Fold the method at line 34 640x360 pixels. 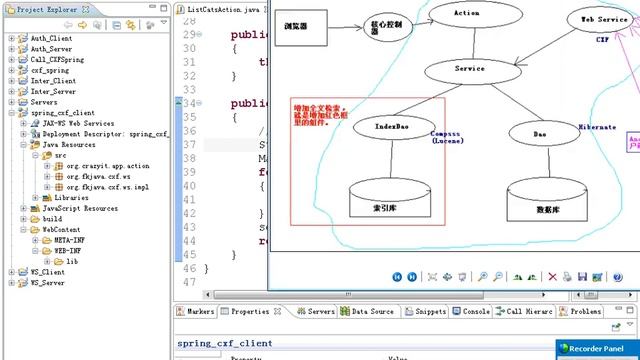(199, 103)
